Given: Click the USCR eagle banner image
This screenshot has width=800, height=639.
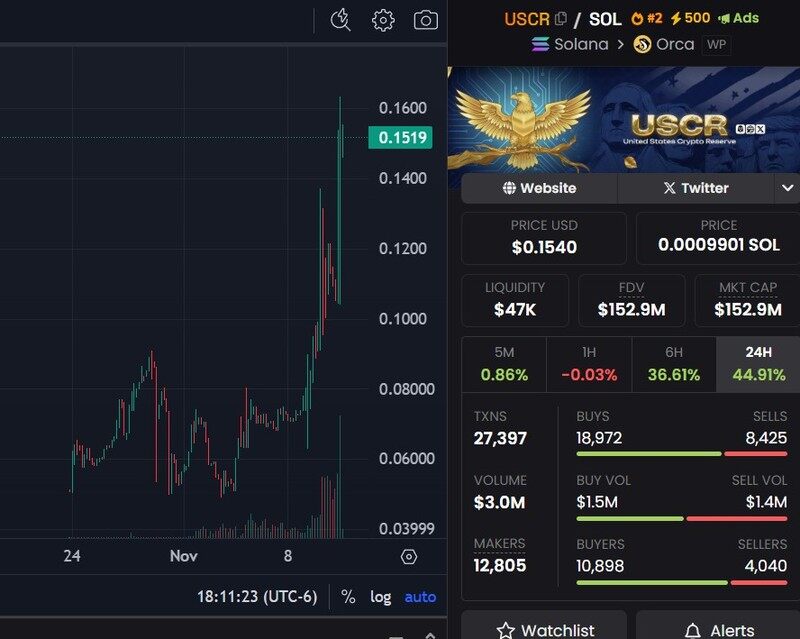Looking at the screenshot, I should coord(623,120).
